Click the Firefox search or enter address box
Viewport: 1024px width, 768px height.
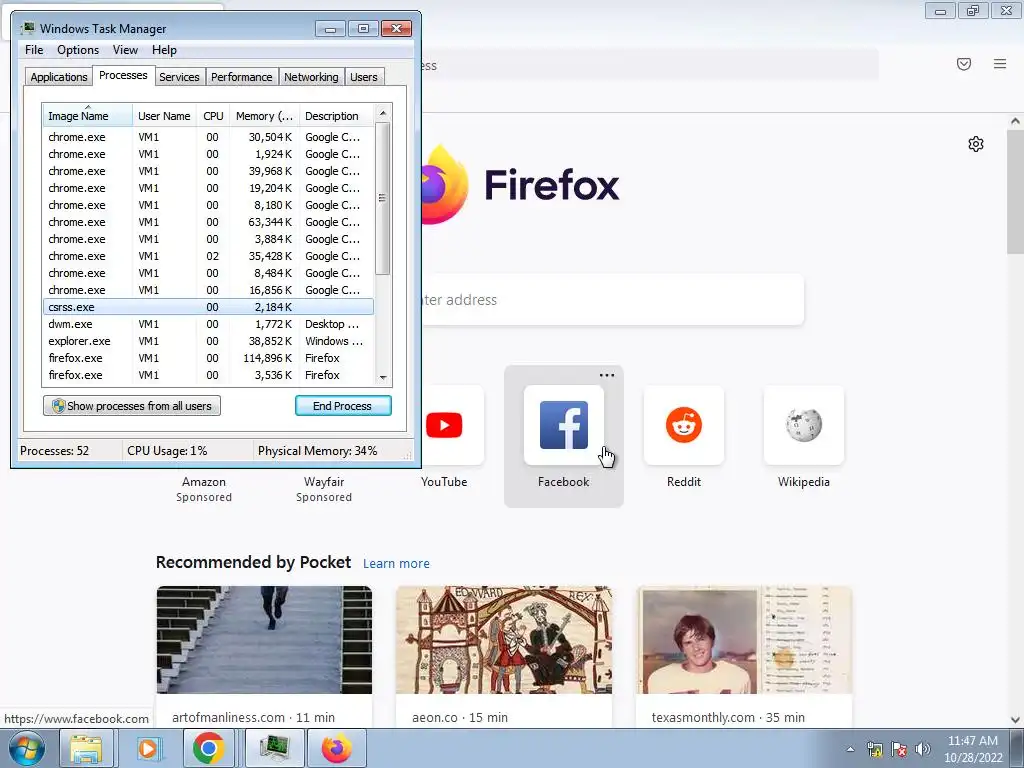(x=613, y=300)
